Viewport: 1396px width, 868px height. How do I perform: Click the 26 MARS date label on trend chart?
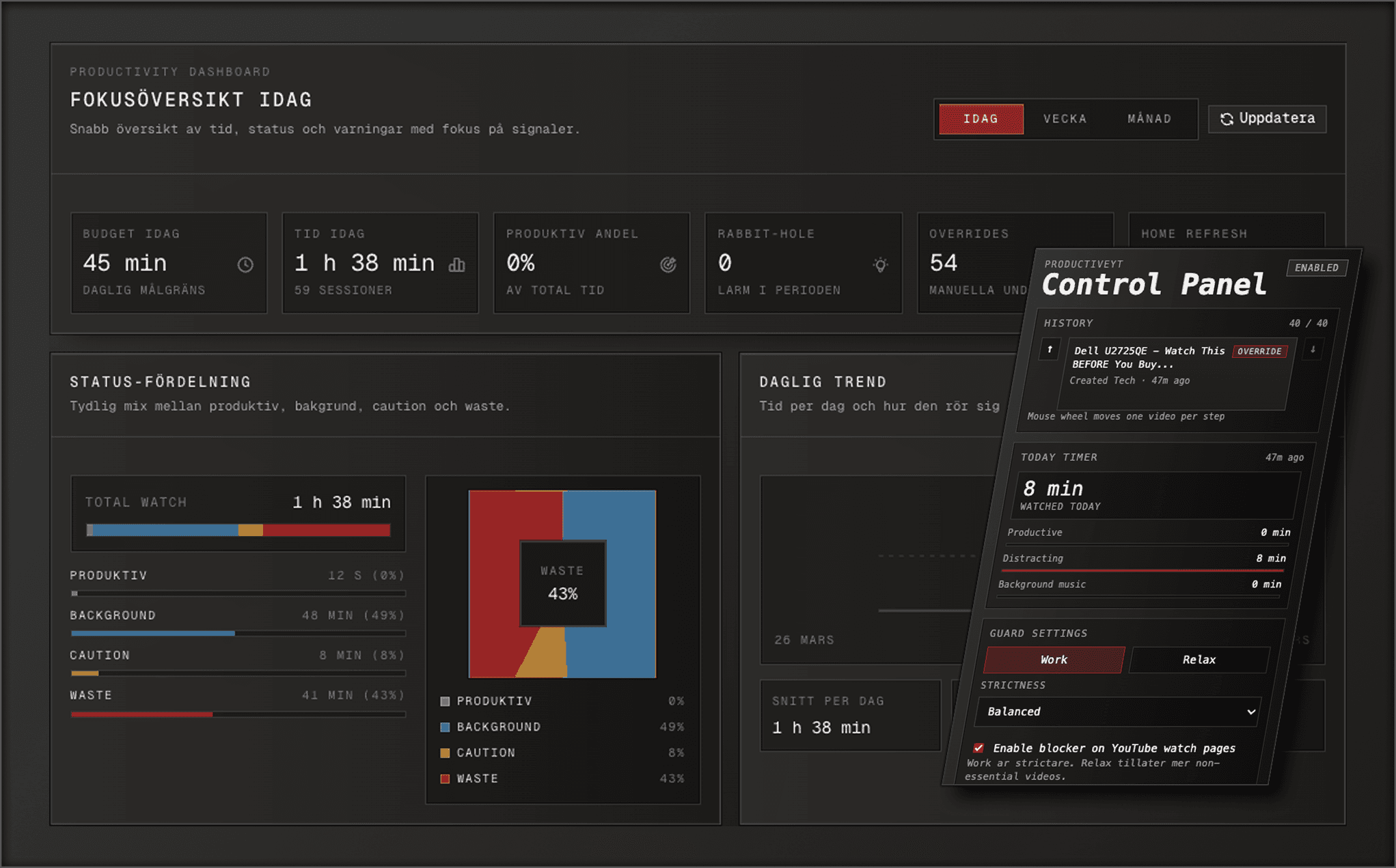804,640
